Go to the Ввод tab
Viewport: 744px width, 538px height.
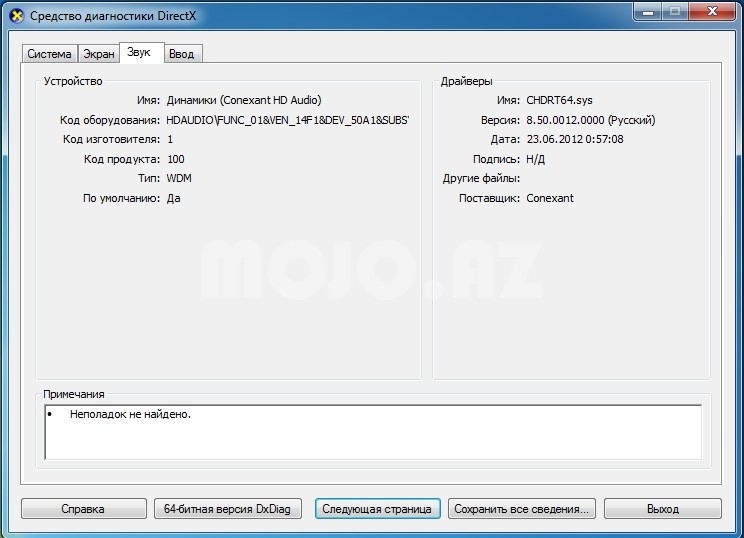coord(181,54)
